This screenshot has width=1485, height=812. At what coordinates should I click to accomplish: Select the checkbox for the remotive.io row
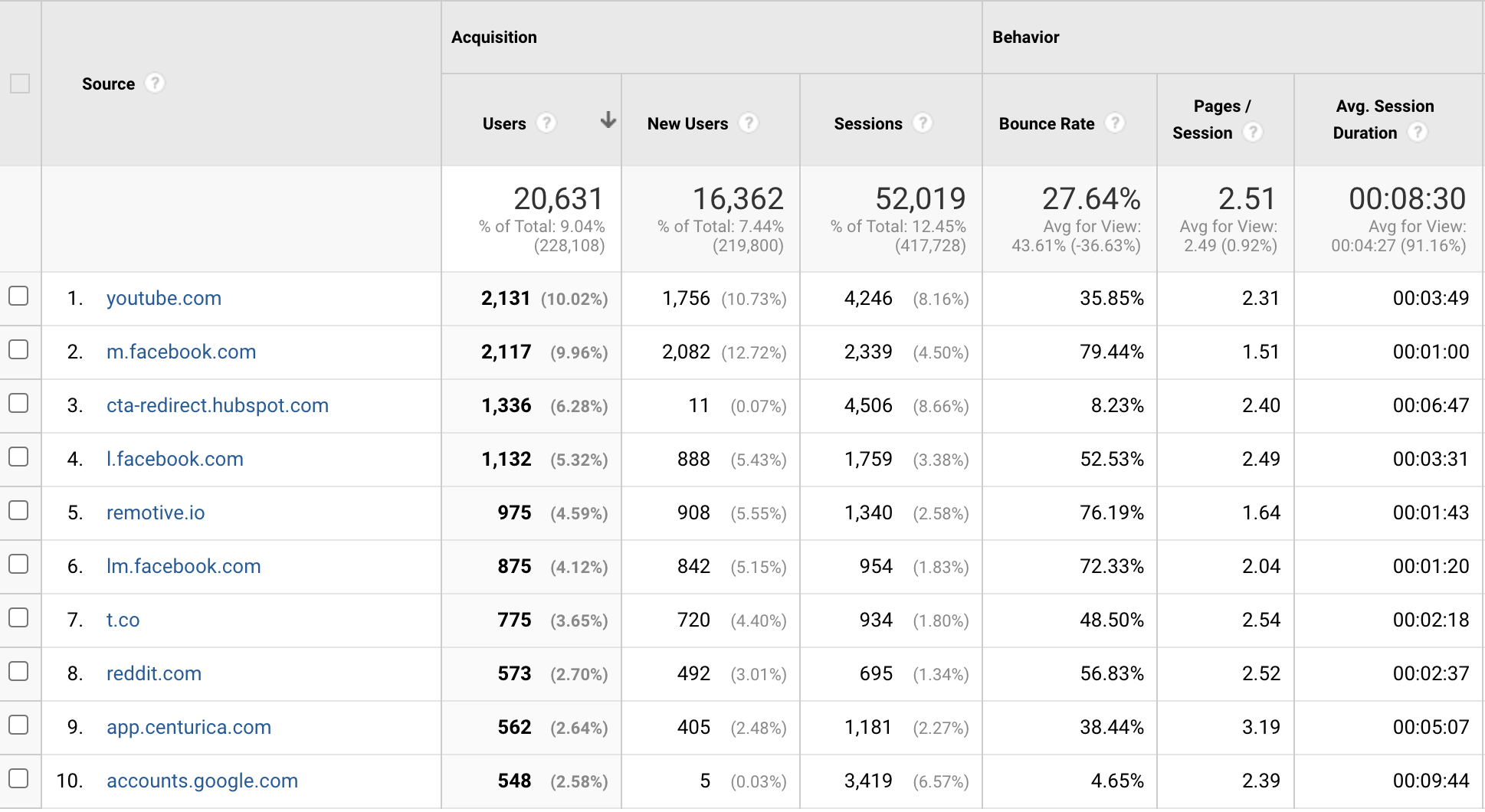(x=19, y=511)
